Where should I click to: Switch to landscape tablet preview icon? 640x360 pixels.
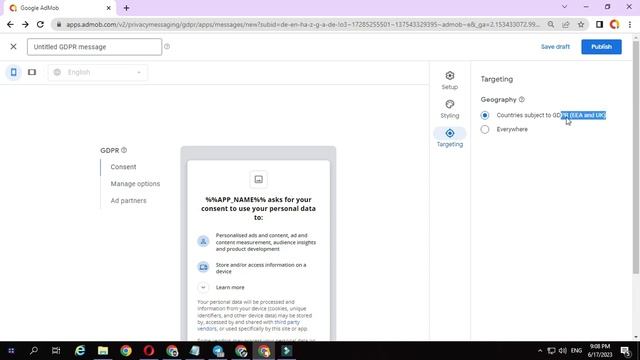(x=32, y=72)
